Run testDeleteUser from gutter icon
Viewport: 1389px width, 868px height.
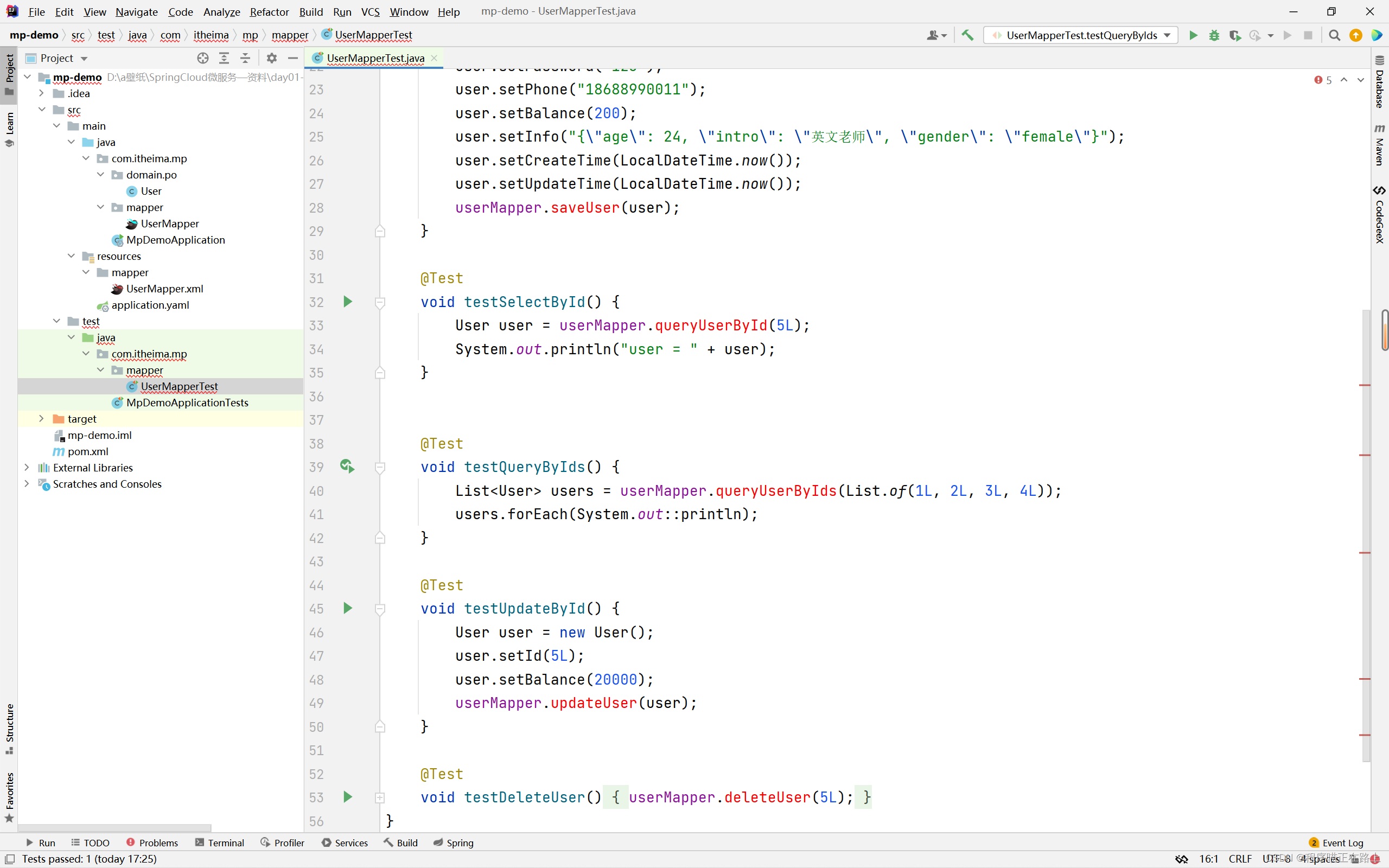pos(347,797)
